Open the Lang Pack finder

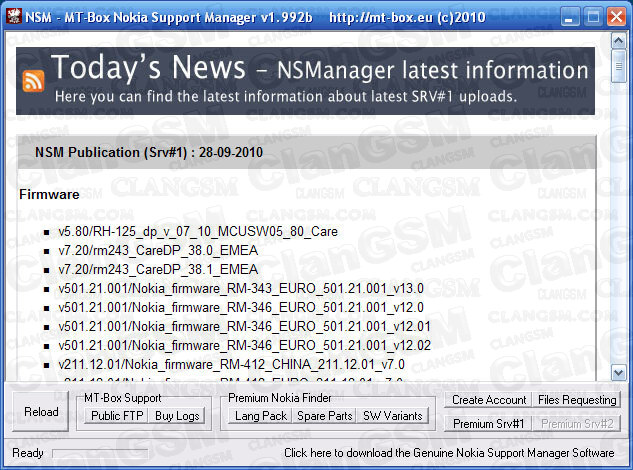260,416
